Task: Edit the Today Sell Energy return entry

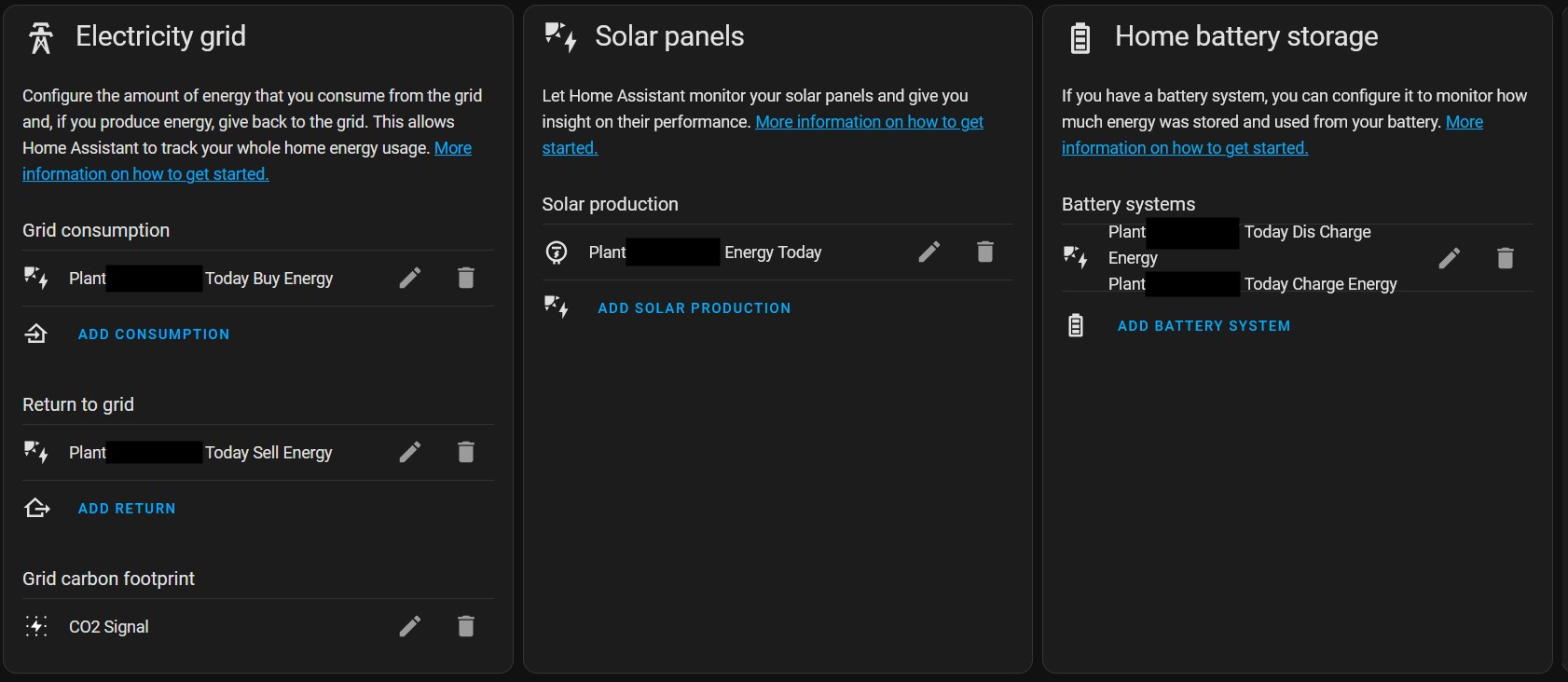Action: pyautogui.click(x=410, y=452)
